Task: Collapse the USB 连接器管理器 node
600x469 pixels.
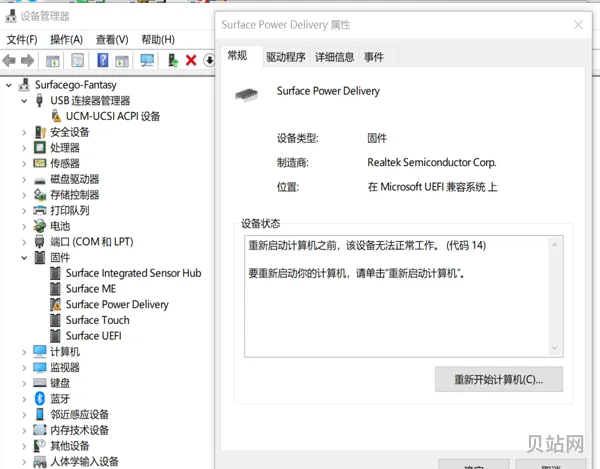Action: pos(24,101)
